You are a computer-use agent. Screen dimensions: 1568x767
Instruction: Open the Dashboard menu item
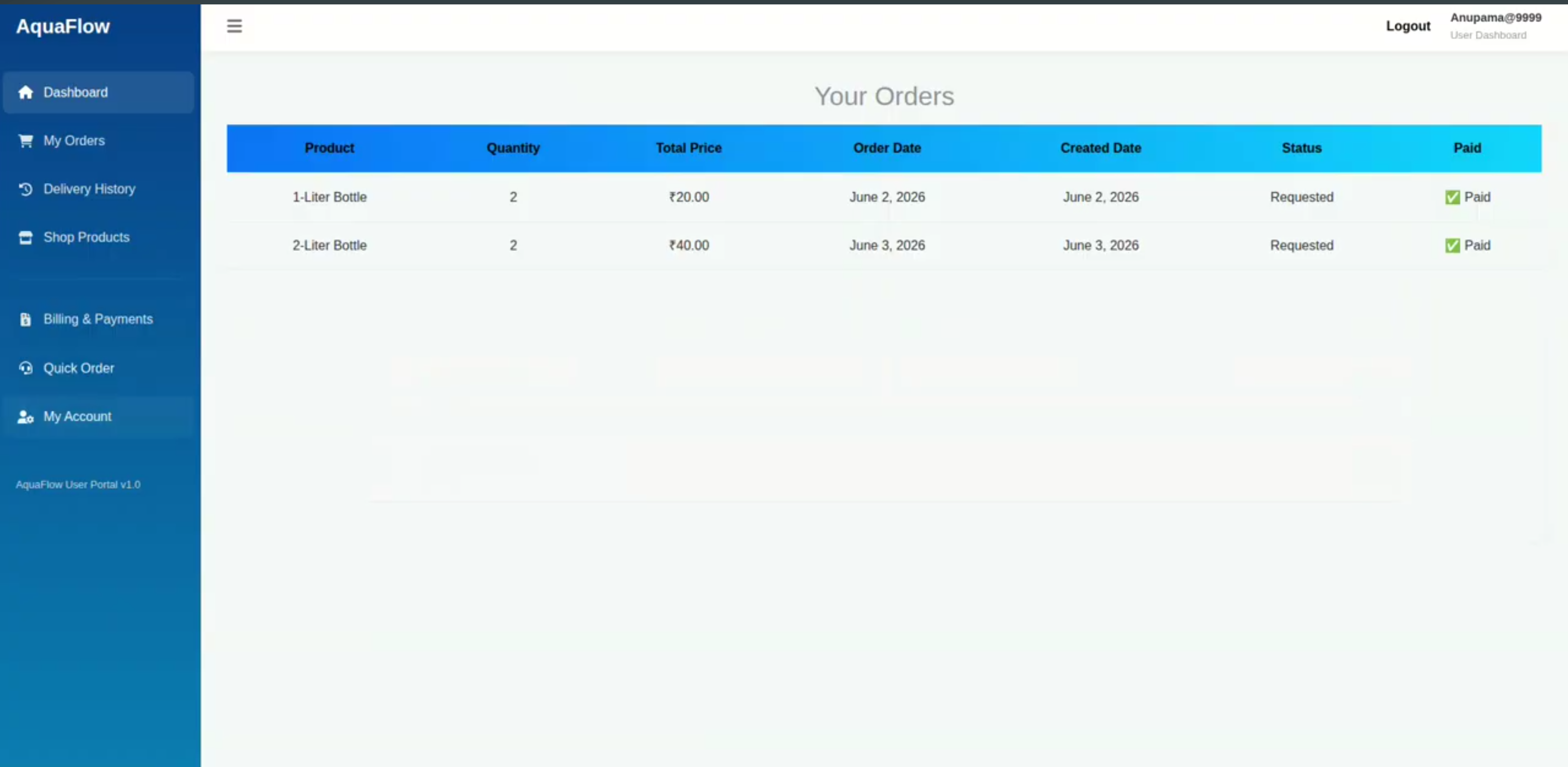(99, 93)
